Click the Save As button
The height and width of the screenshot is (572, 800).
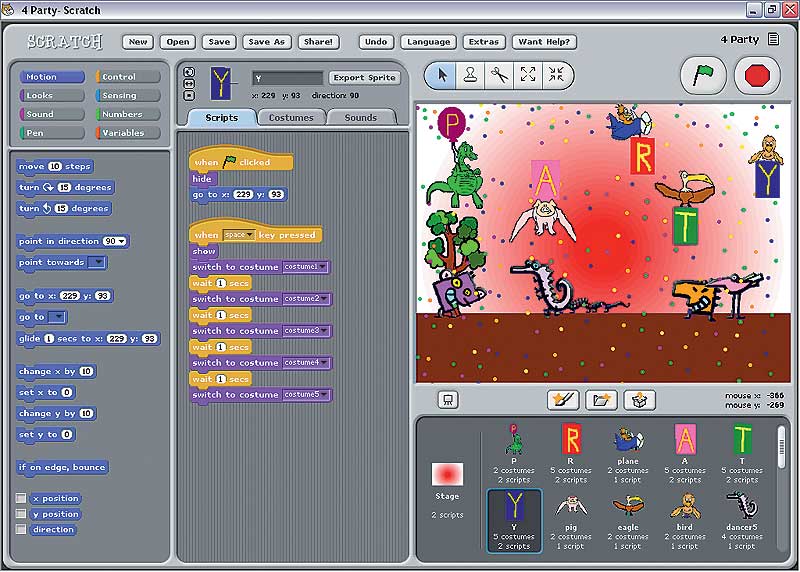click(x=267, y=42)
